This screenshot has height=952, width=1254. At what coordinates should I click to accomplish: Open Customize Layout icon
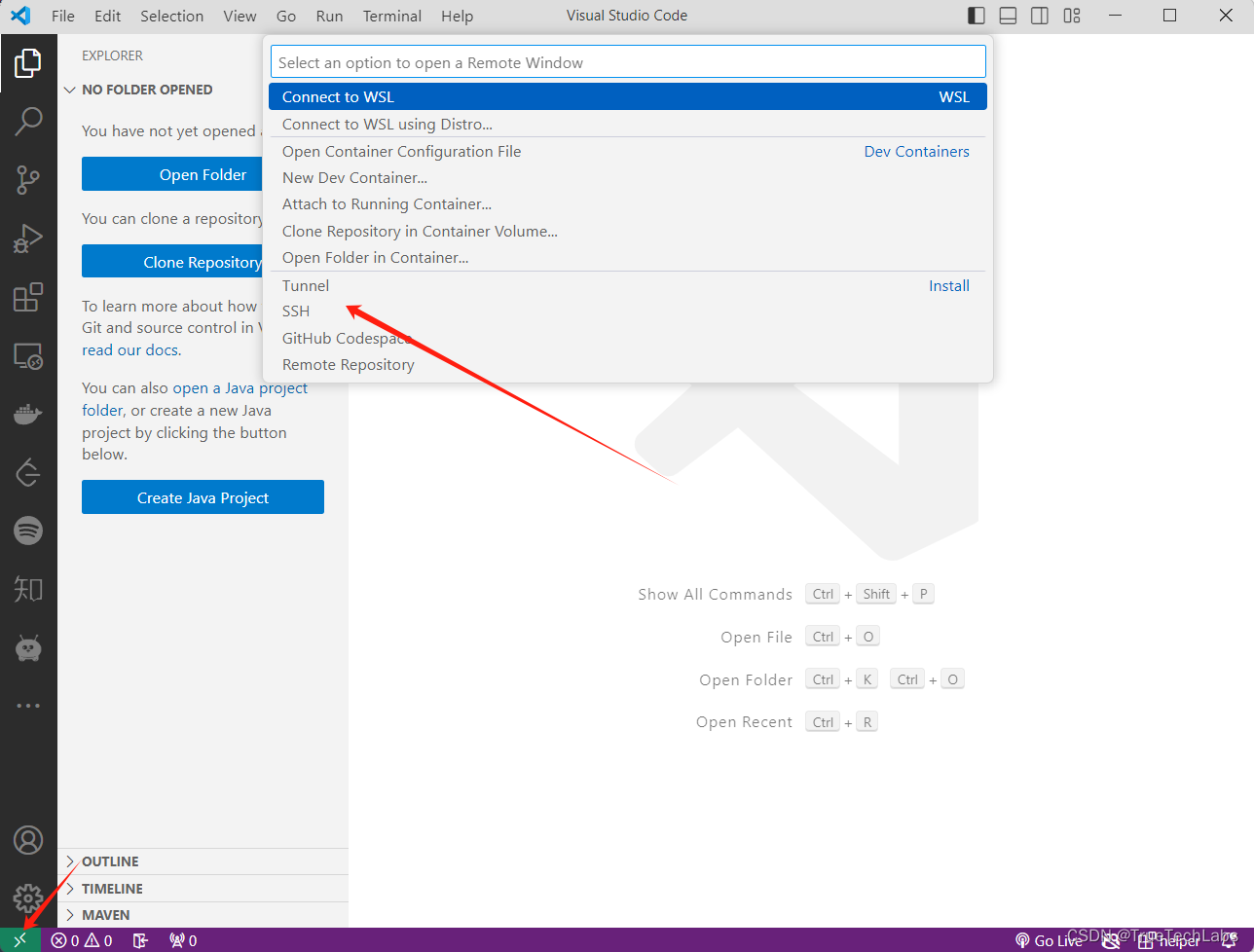1072,16
